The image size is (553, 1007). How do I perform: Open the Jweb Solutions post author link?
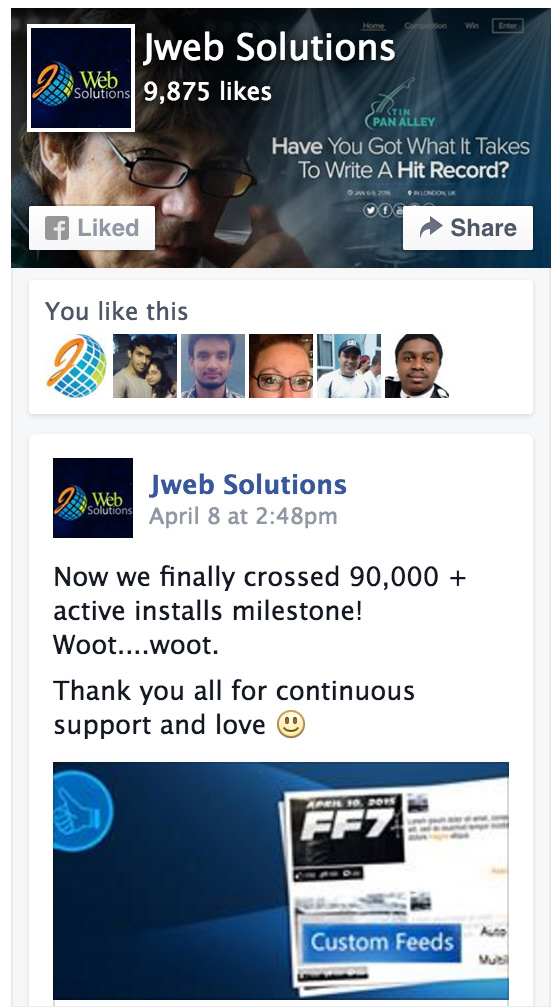(248, 485)
